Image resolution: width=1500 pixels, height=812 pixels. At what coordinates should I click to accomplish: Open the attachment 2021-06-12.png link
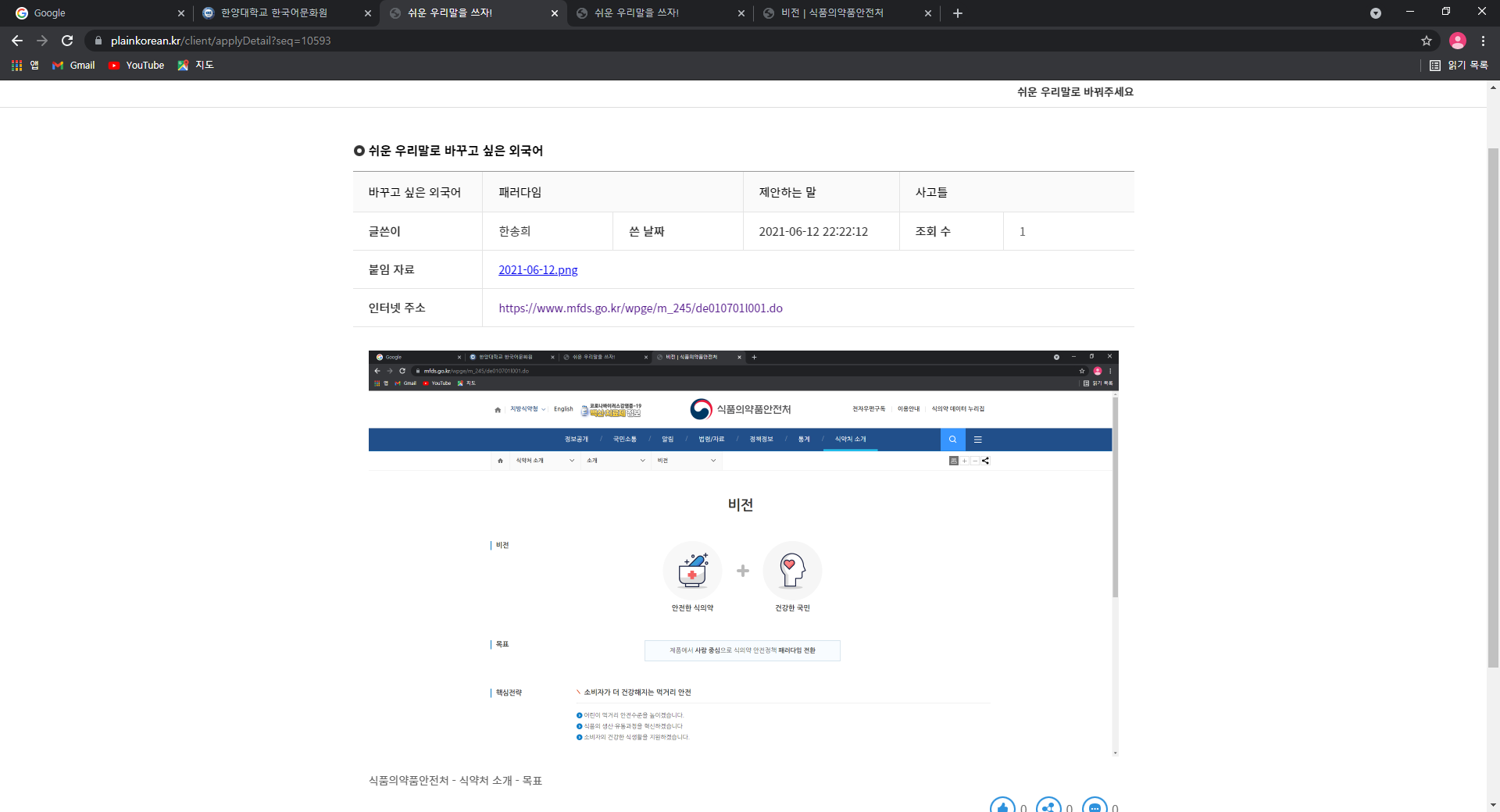click(x=538, y=270)
